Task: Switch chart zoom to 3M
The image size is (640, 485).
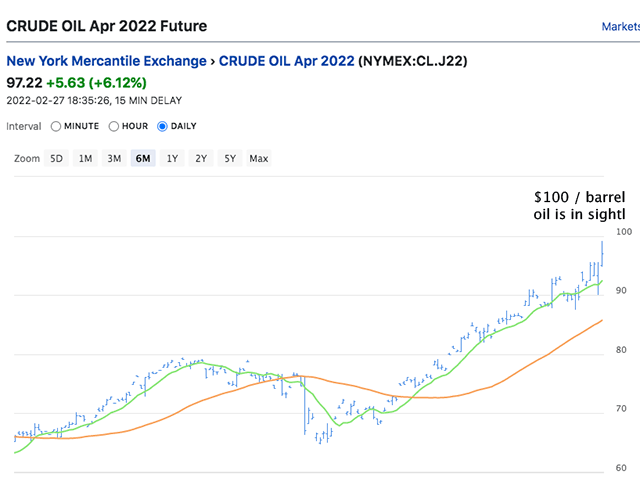Action: [114, 158]
